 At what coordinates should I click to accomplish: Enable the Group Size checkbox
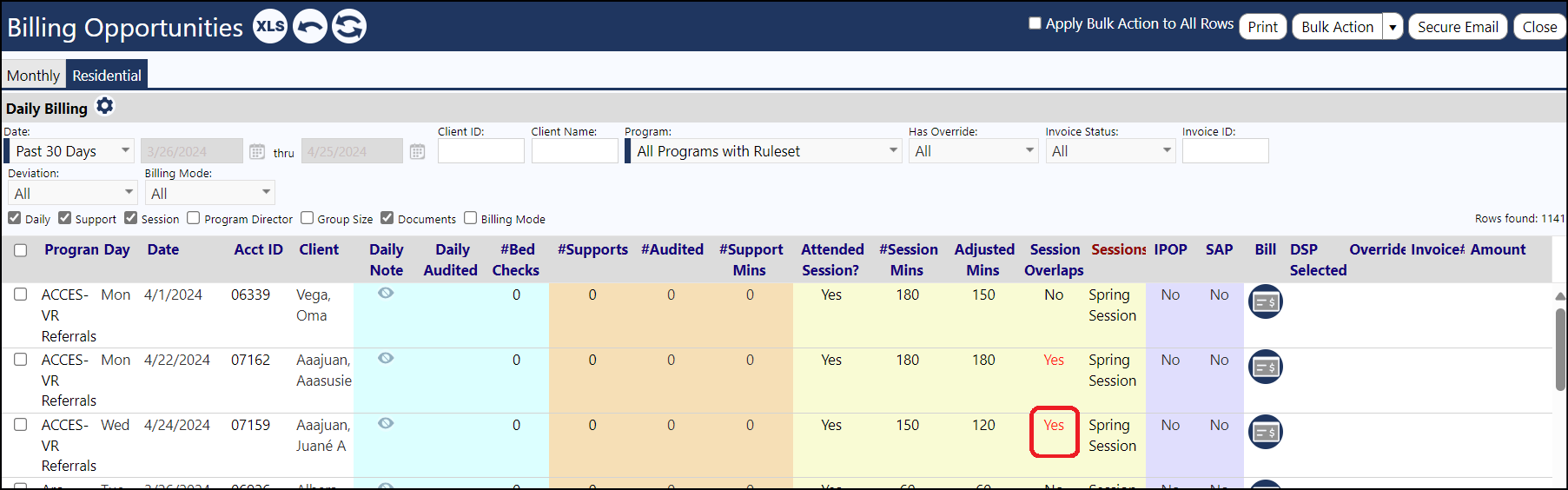pyautogui.click(x=307, y=218)
